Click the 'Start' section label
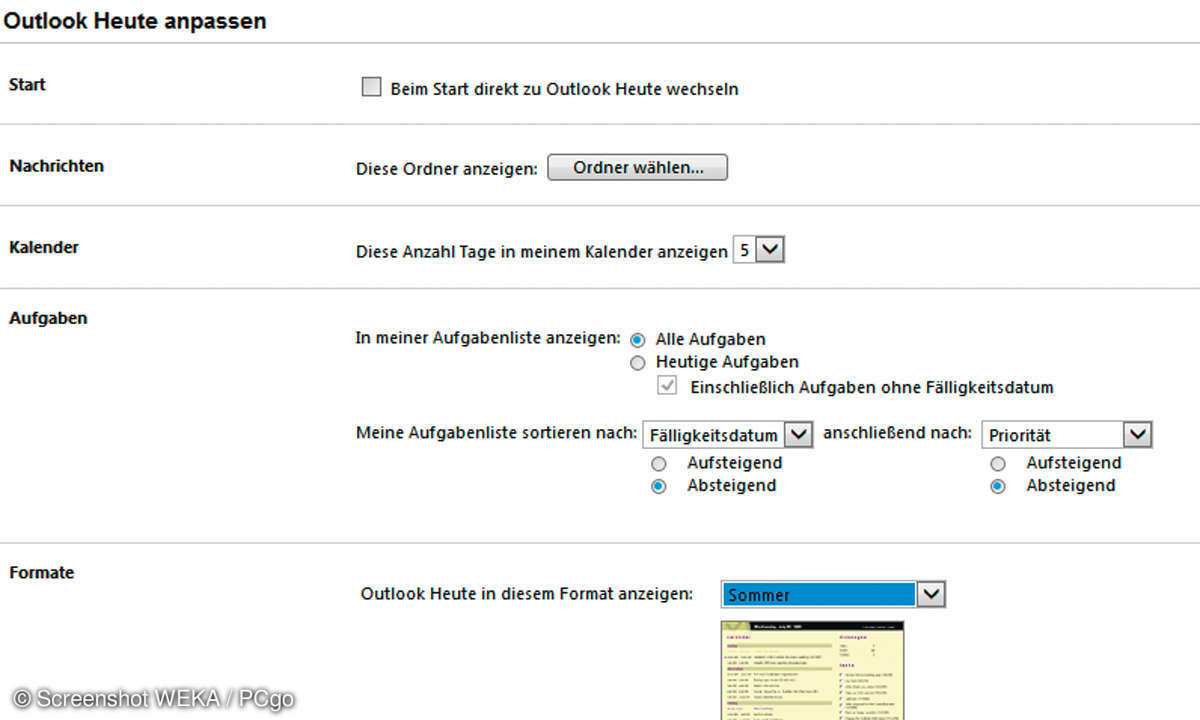 (27, 85)
